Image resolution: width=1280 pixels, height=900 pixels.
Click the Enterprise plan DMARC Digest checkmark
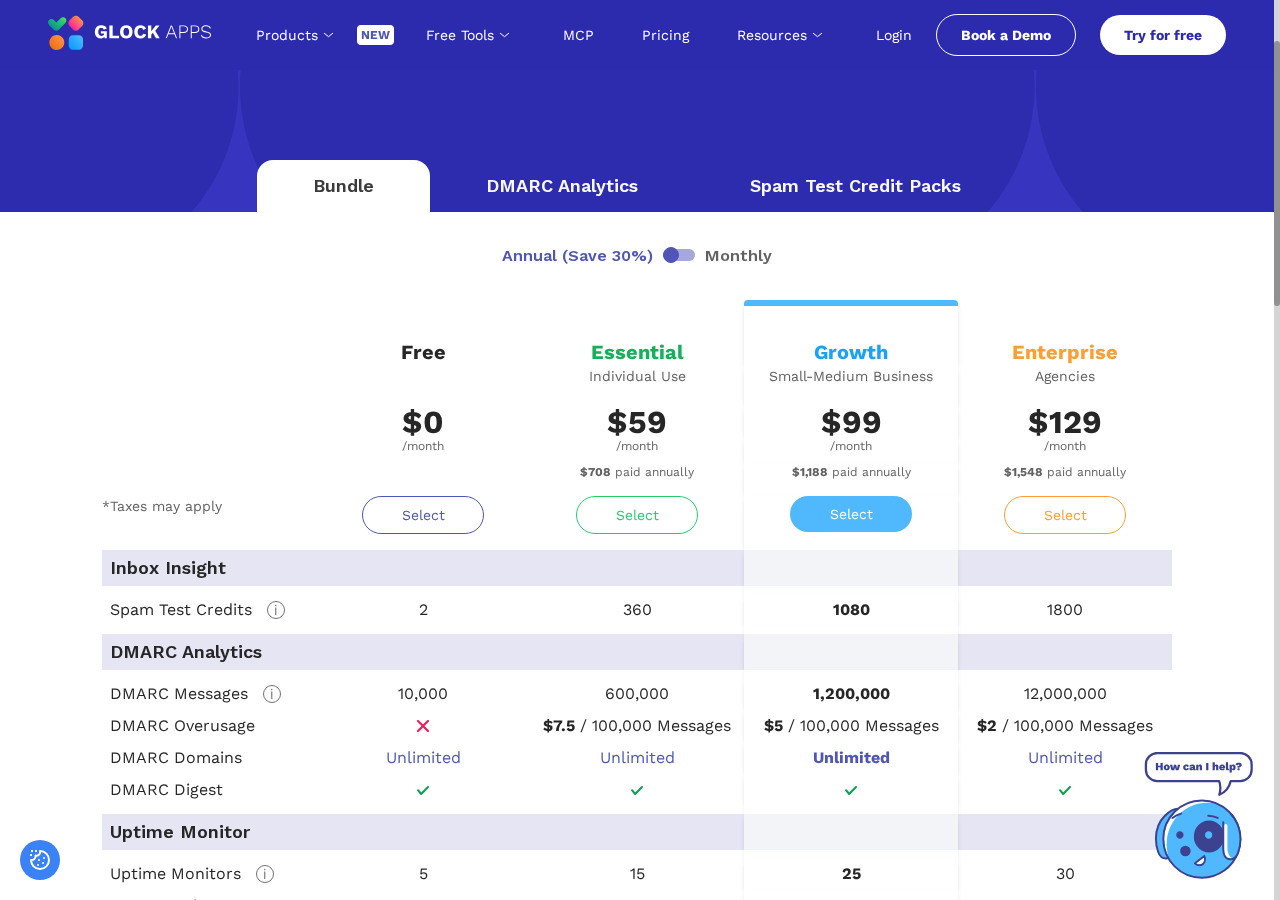(x=1065, y=790)
